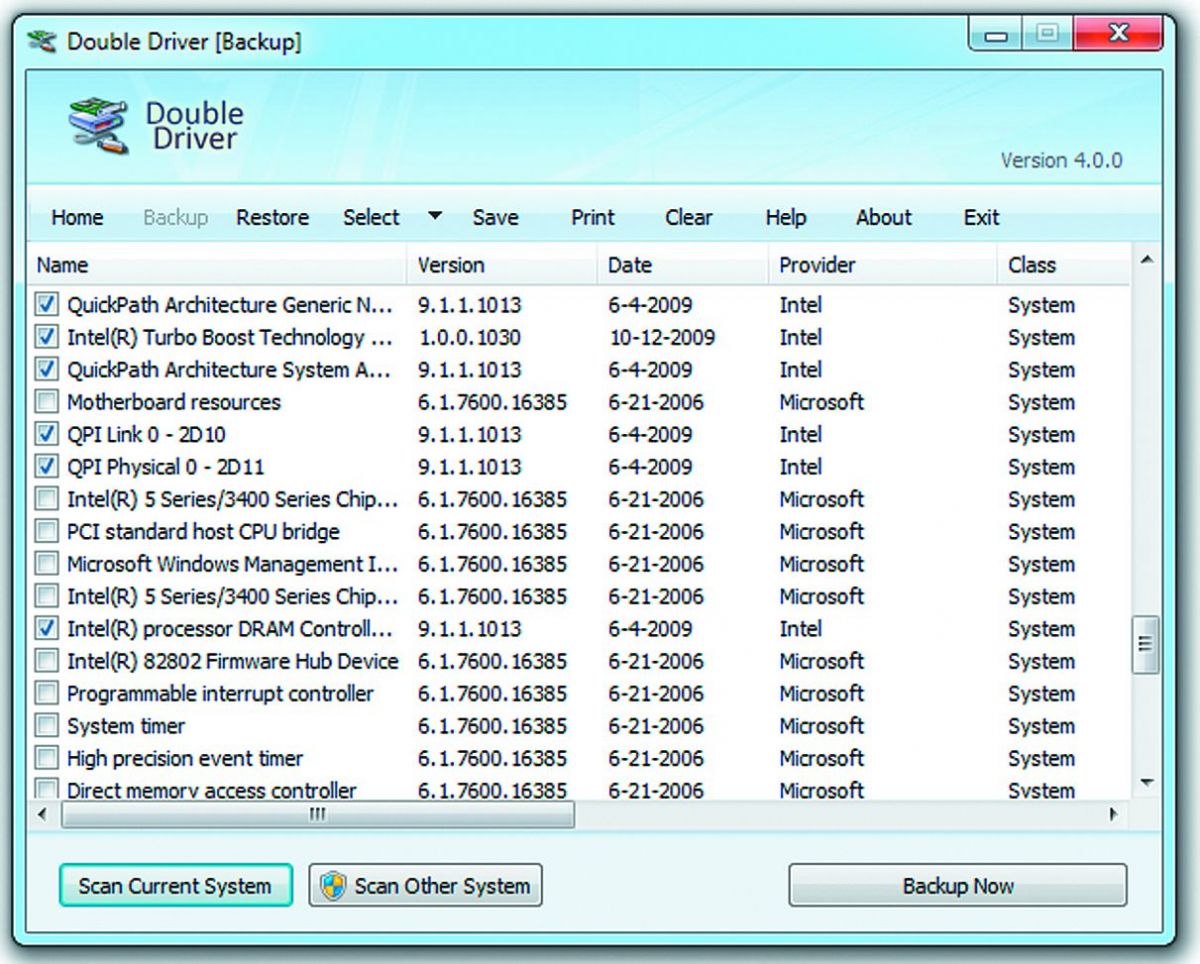
Task: Click date '10-12-2009' cell
Action: tap(662, 338)
